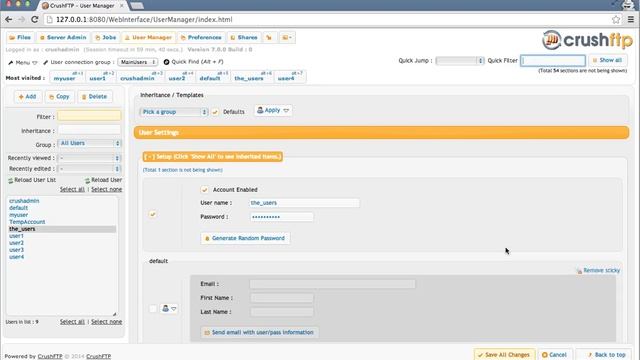This screenshot has height=360, width=640.
Task: Open the Recently viewed dropdown
Action: [x=89, y=158]
